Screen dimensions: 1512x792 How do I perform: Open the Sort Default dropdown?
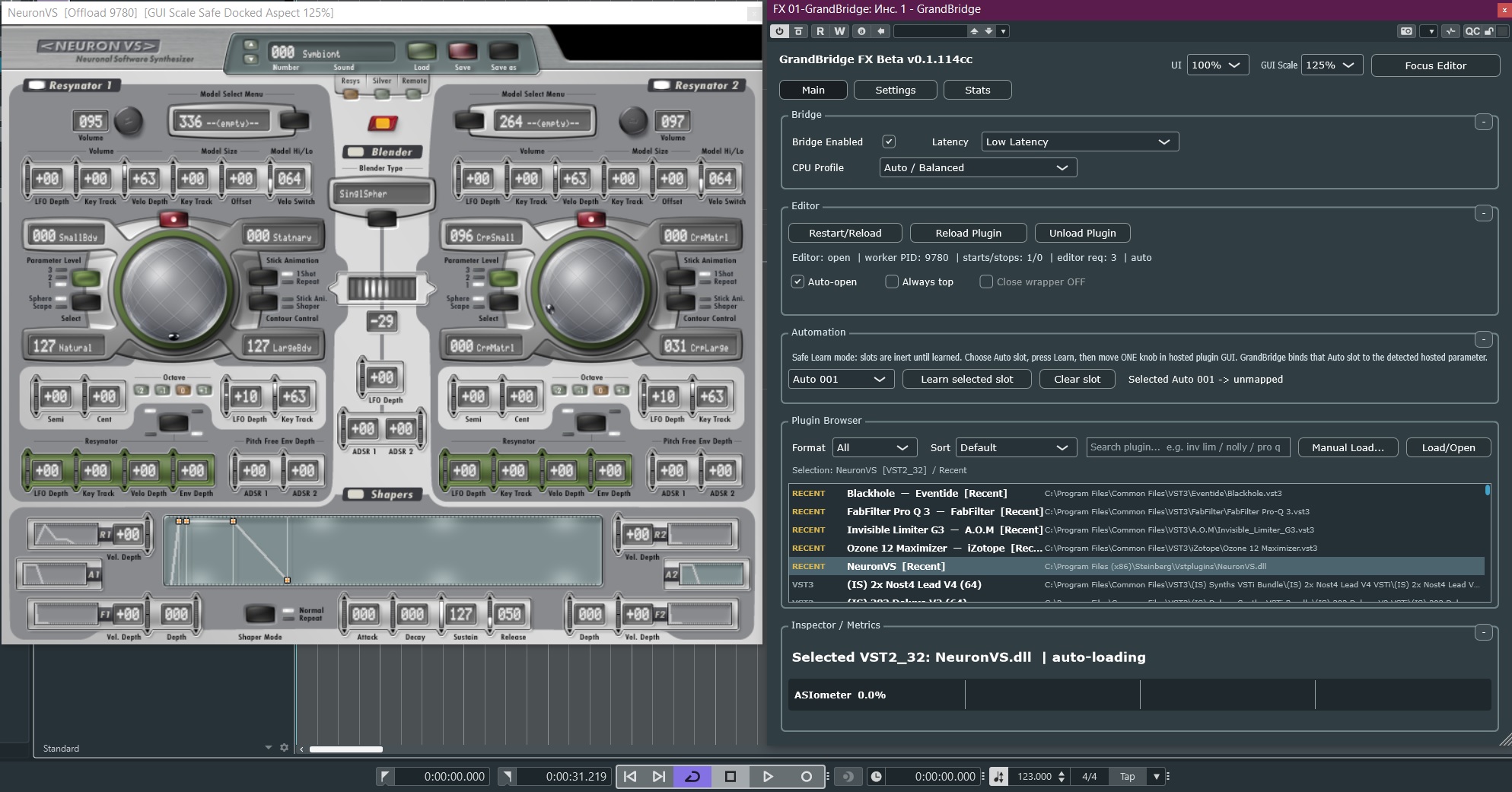[x=1016, y=447]
